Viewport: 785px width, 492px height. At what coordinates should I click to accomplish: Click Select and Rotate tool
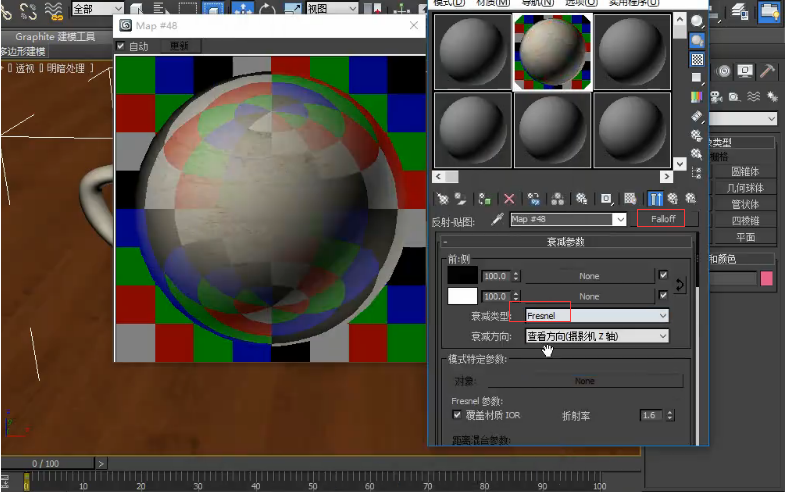tap(267, 8)
